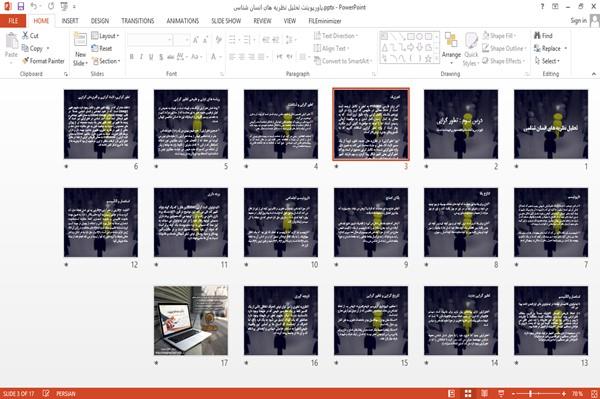600x399 pixels.
Task: Open the Select dropdown in Editing group
Action: click(x=547, y=61)
